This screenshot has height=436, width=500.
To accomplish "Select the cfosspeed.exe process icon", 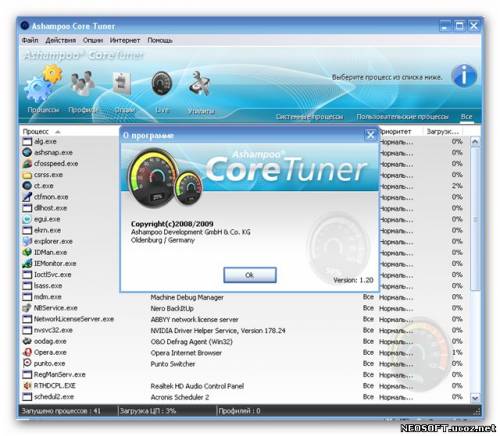I will coord(27,164).
